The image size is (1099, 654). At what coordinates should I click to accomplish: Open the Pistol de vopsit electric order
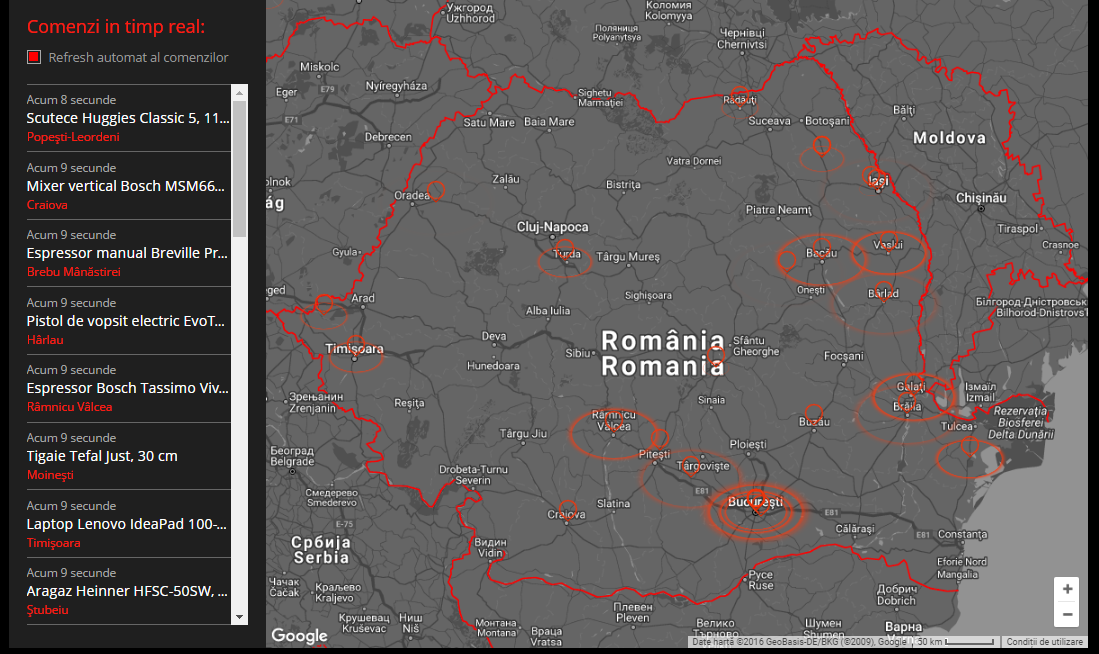[x=128, y=321]
